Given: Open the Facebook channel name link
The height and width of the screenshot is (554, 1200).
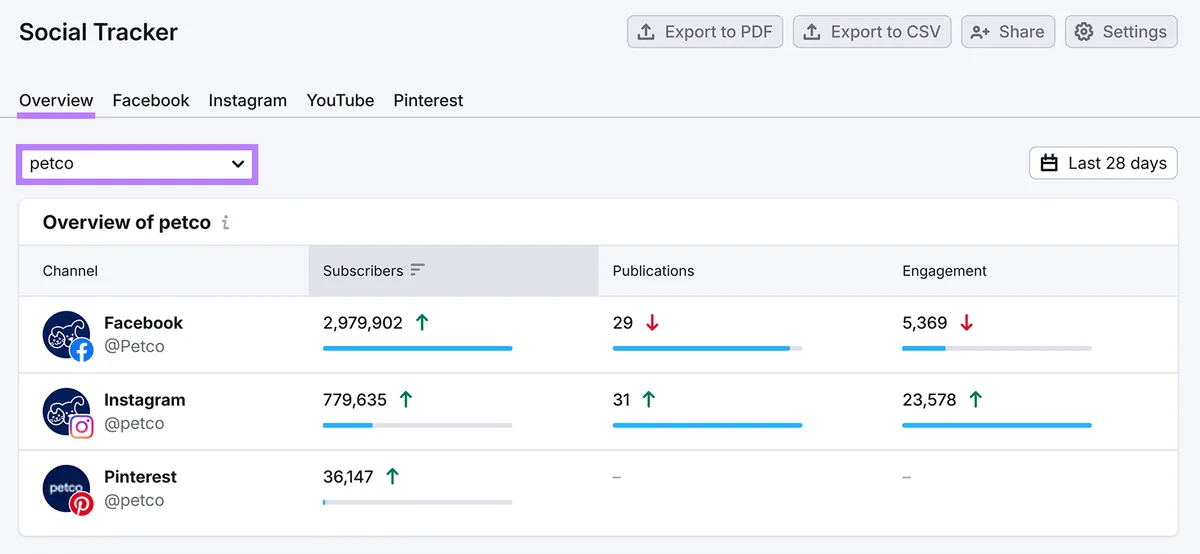Looking at the screenshot, I should [x=143, y=323].
